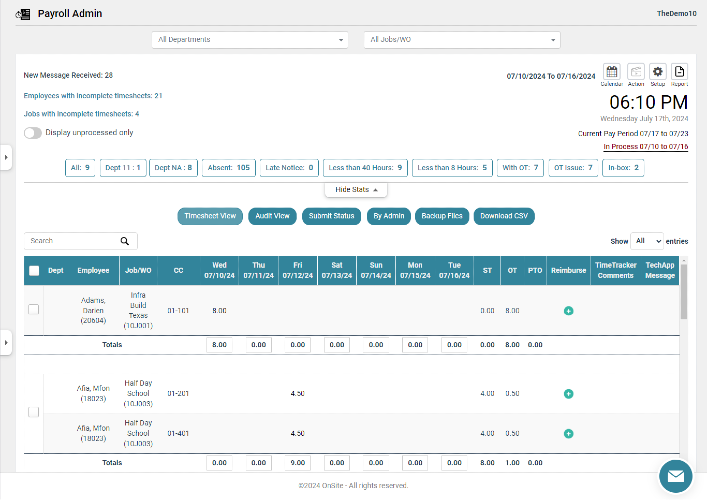Click the table vertical scrollbar
Viewport: 707px width, 500px height.
684,292
